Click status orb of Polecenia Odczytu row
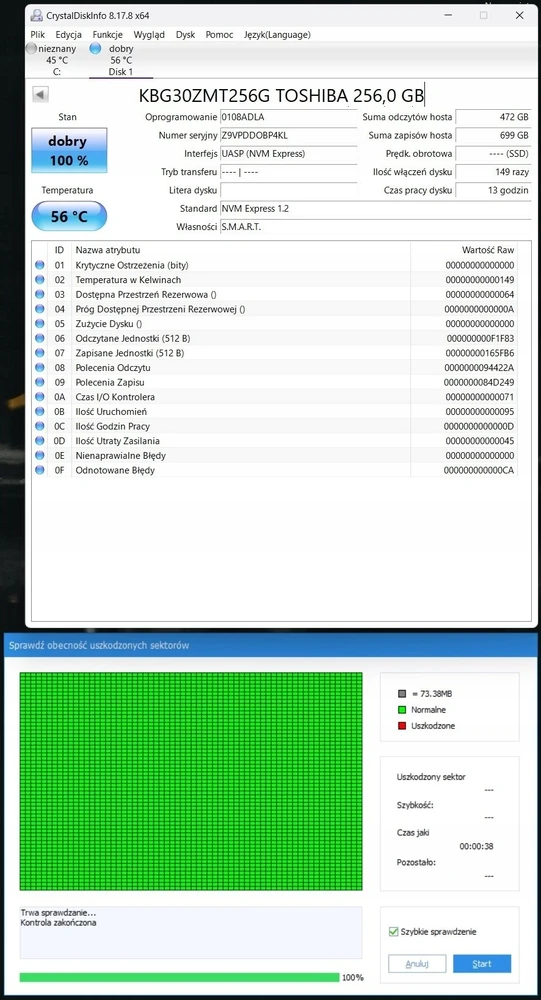This screenshot has height=1000, width=541. [x=40, y=367]
